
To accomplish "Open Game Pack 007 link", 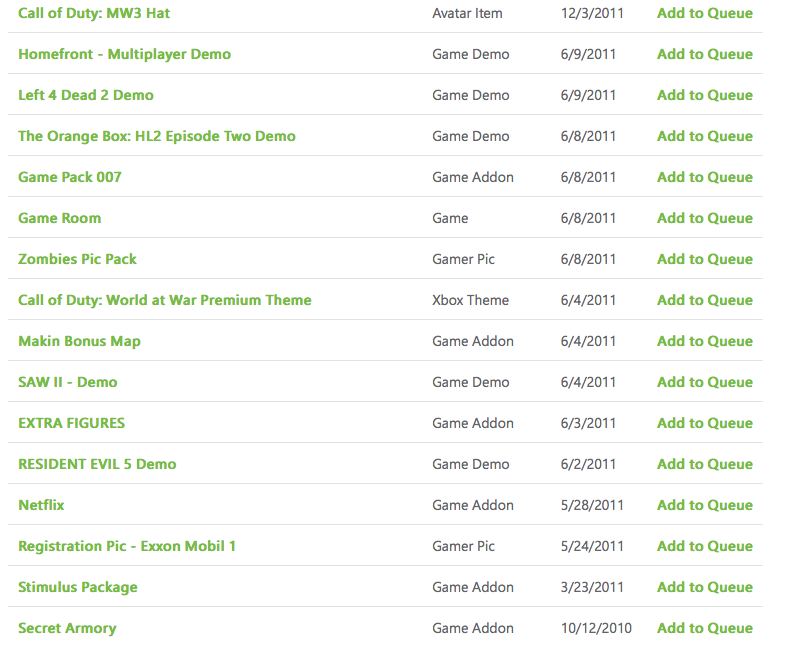I will [x=70, y=177].
